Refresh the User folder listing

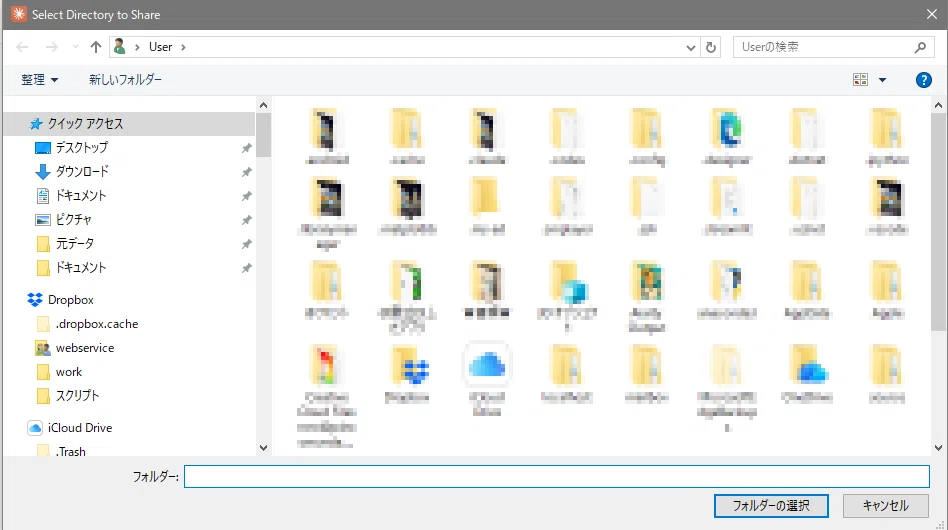[x=711, y=47]
